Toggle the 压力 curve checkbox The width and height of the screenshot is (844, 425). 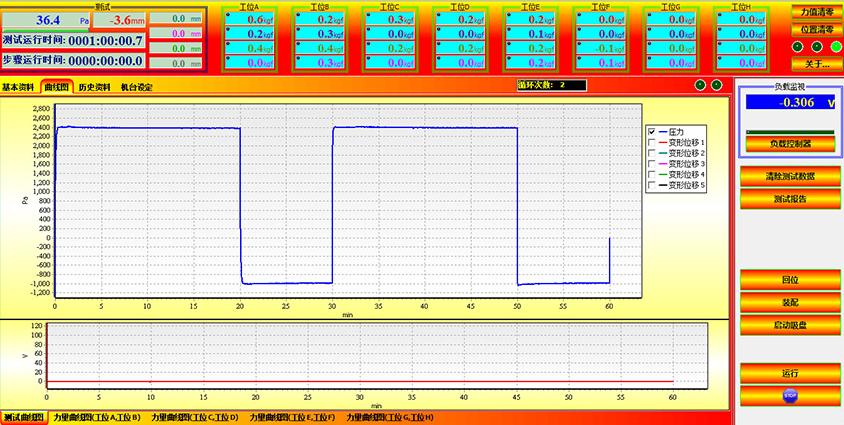coord(652,132)
